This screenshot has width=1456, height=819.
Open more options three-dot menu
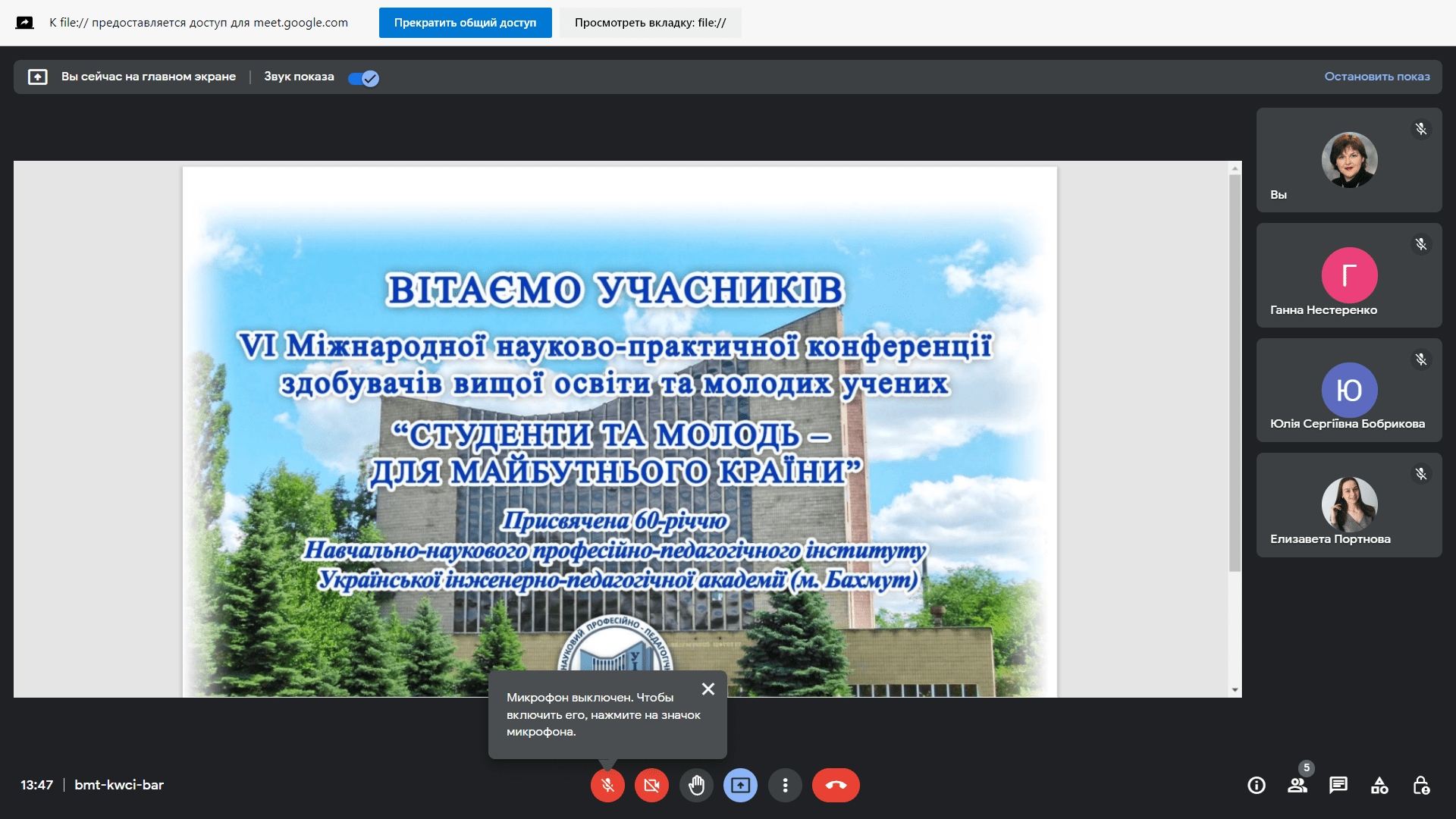785,785
